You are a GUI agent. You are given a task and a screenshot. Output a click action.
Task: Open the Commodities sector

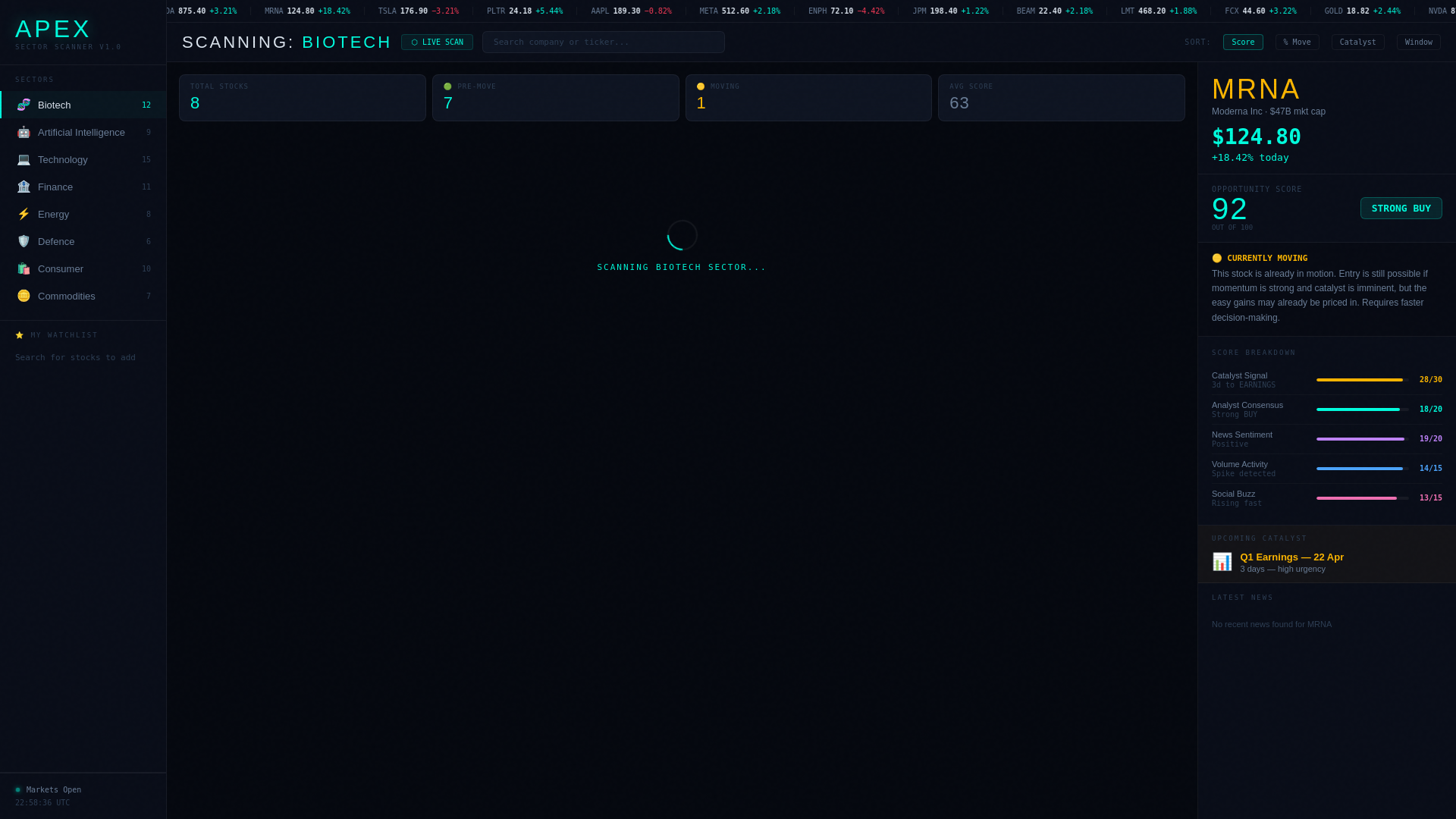[83, 296]
